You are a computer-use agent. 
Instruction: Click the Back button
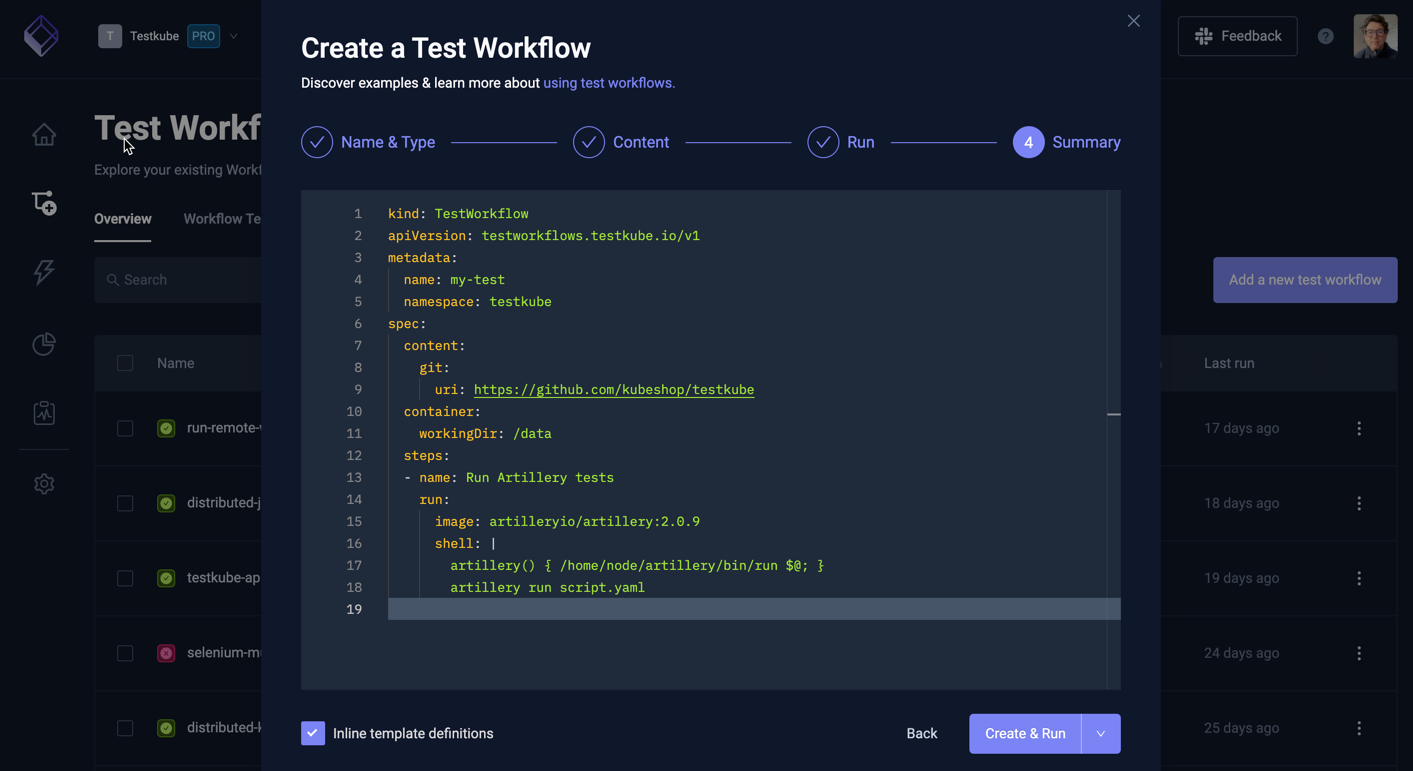tap(921, 734)
